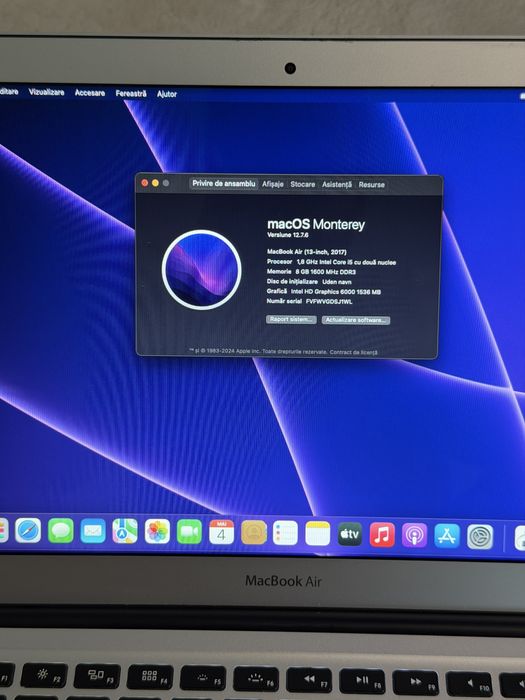Open the Notes app
Image resolution: width=525 pixels, height=700 pixels.
317,533
